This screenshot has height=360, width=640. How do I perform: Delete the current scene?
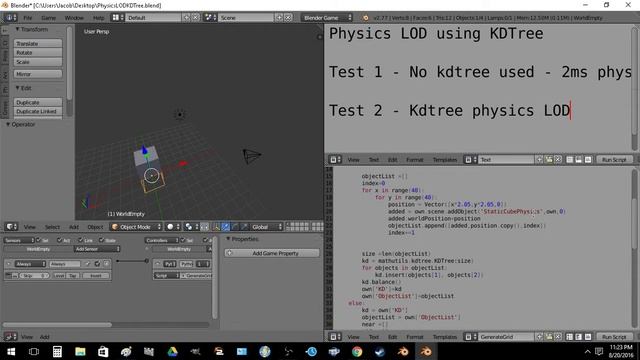[x=288, y=18]
